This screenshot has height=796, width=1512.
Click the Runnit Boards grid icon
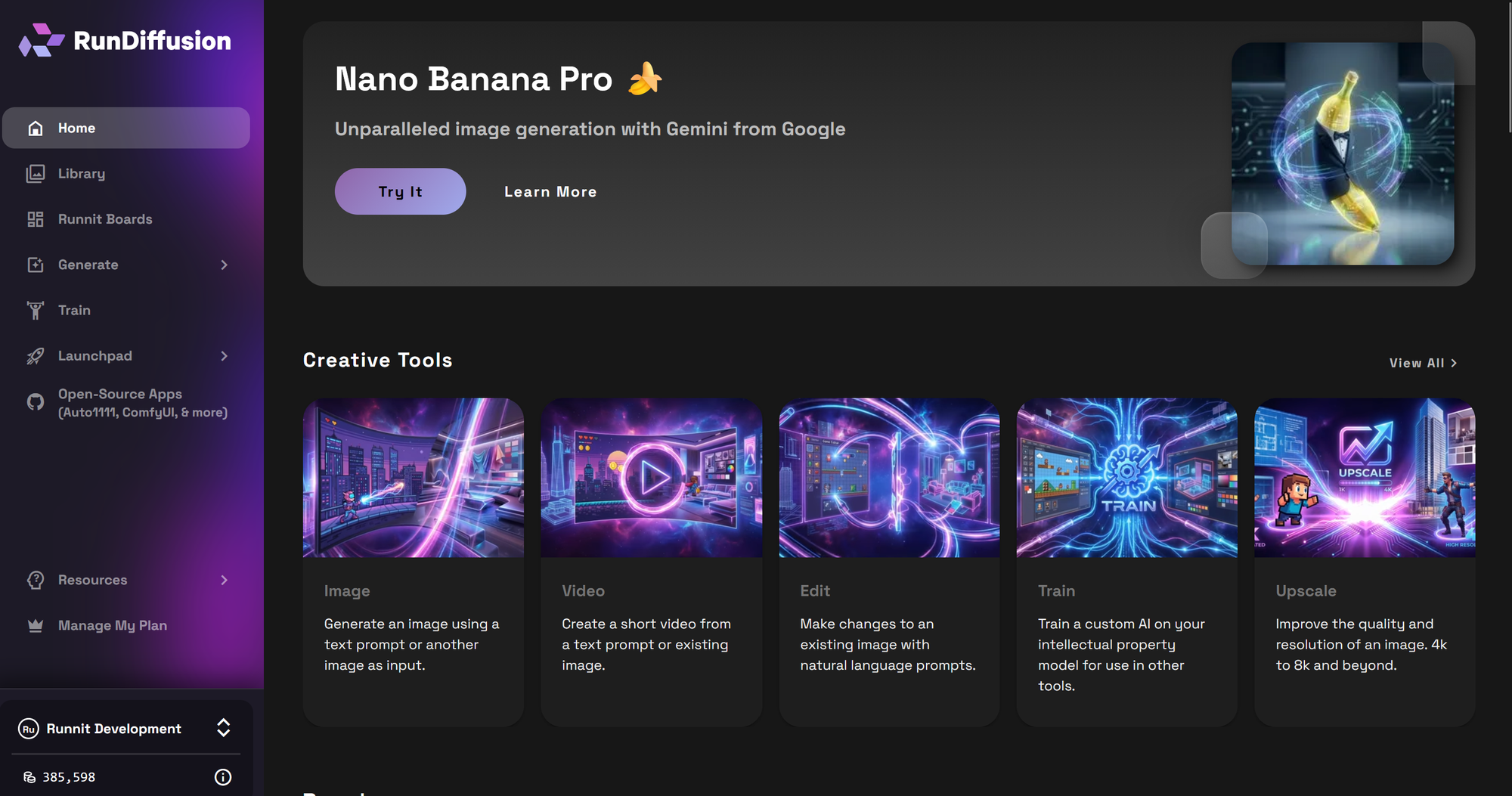pyautogui.click(x=36, y=219)
